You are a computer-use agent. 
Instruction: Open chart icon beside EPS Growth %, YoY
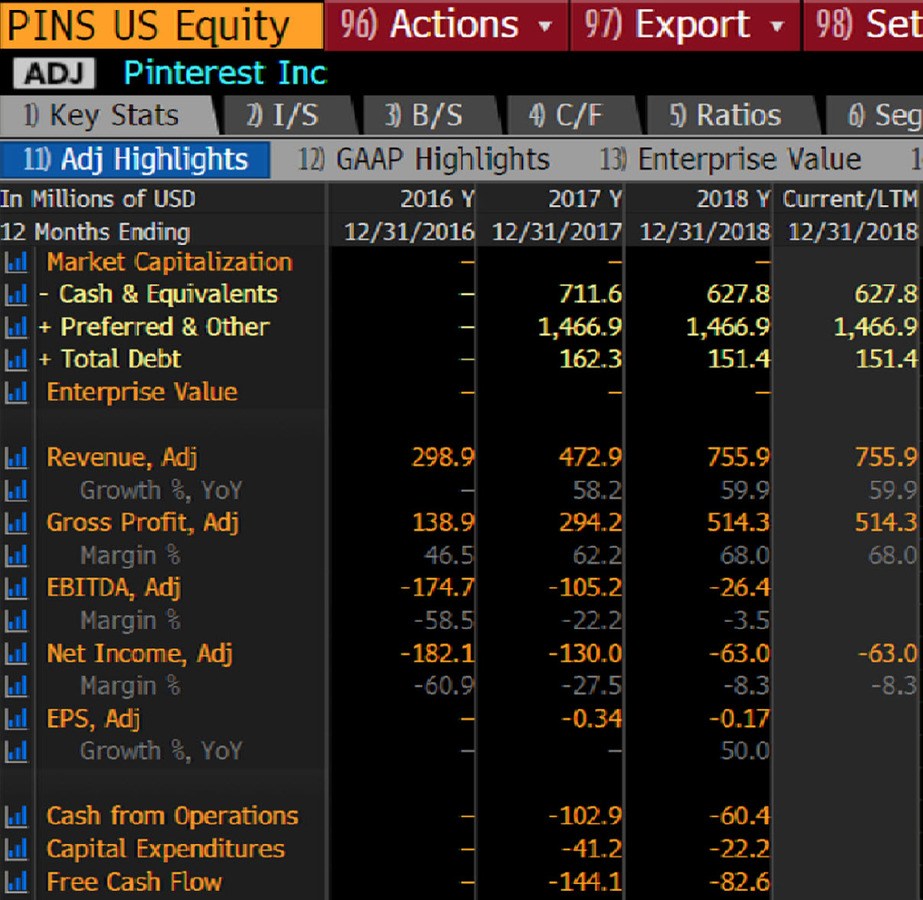(x=16, y=751)
